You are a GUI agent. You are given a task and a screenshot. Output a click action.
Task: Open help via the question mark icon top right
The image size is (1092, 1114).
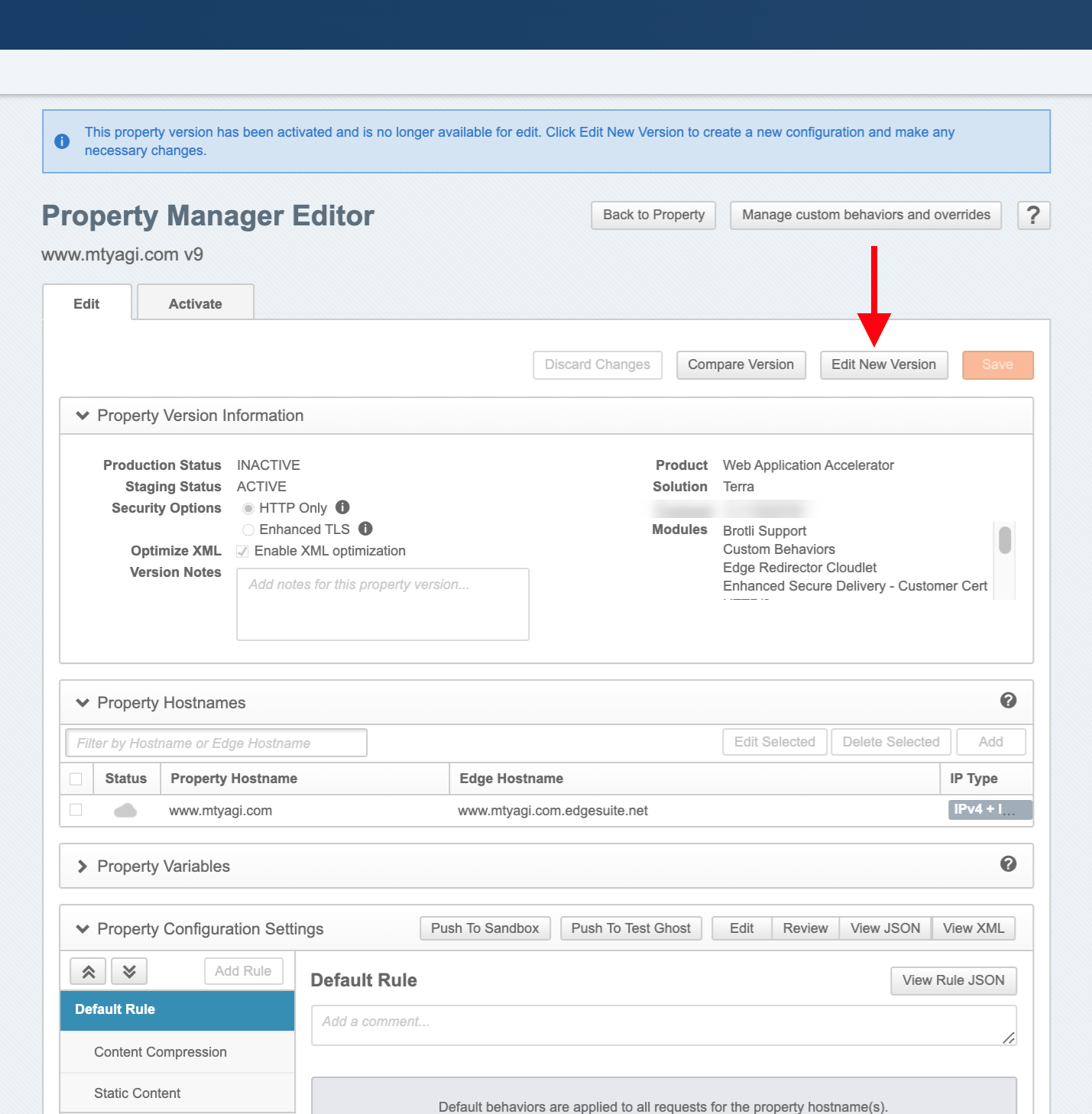pos(1033,215)
